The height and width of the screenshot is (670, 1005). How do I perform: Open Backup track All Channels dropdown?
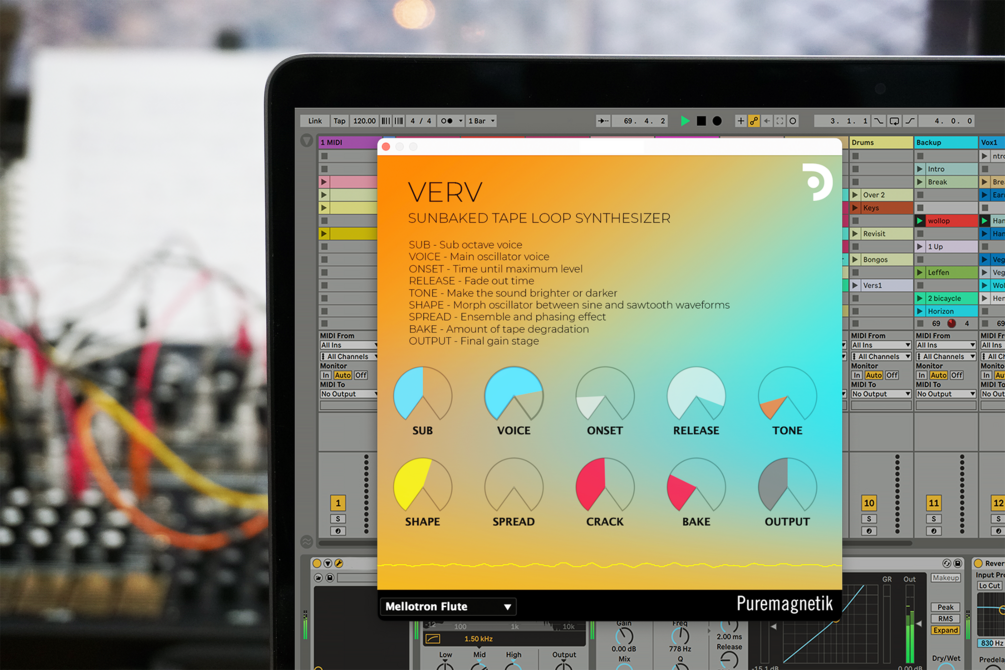coord(946,356)
